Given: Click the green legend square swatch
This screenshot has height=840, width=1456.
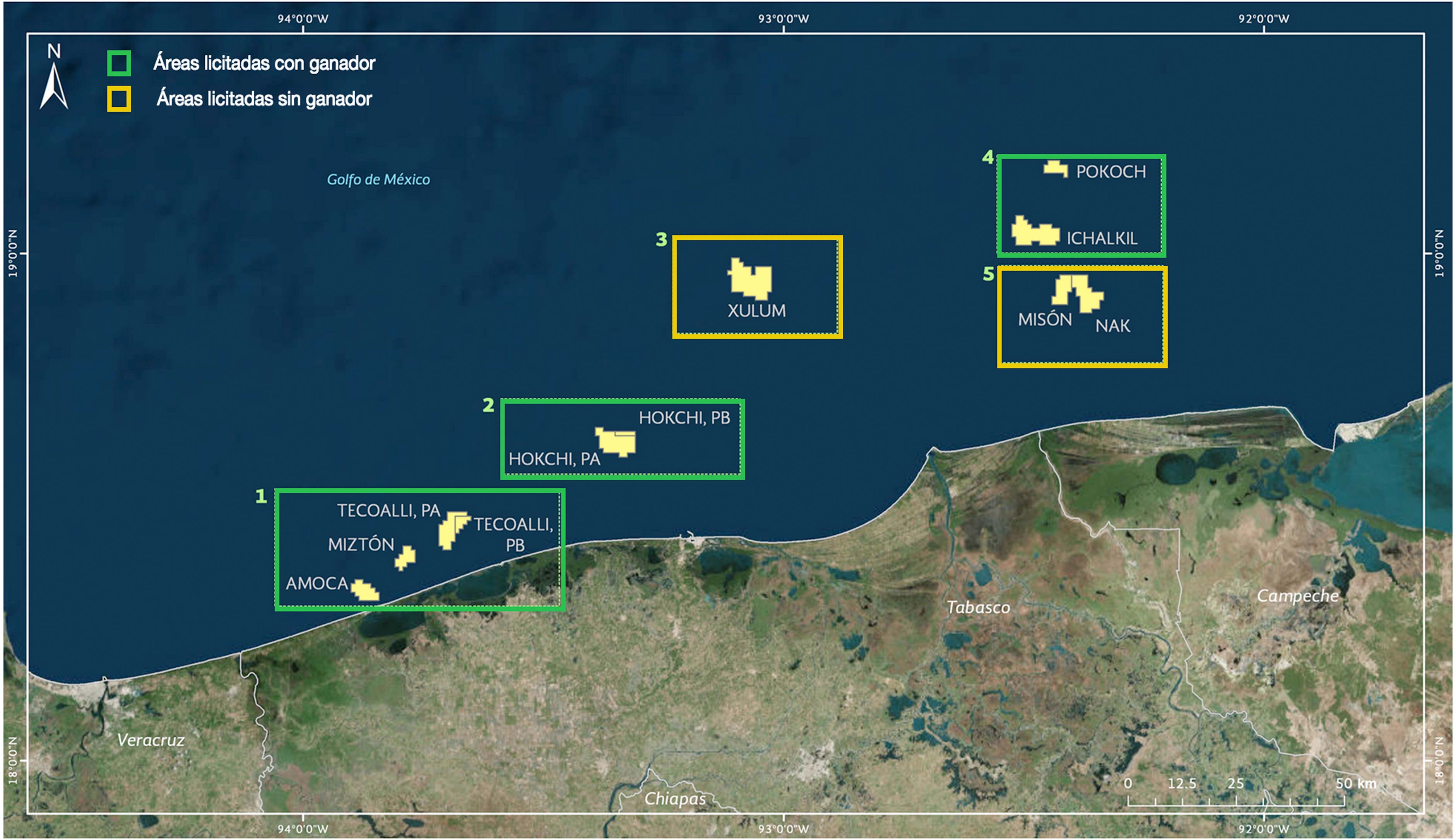Looking at the screenshot, I should coord(119,63).
